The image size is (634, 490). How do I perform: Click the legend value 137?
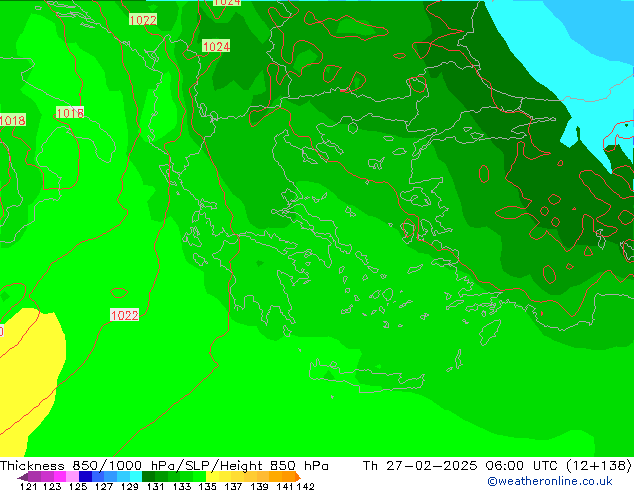coord(233,486)
